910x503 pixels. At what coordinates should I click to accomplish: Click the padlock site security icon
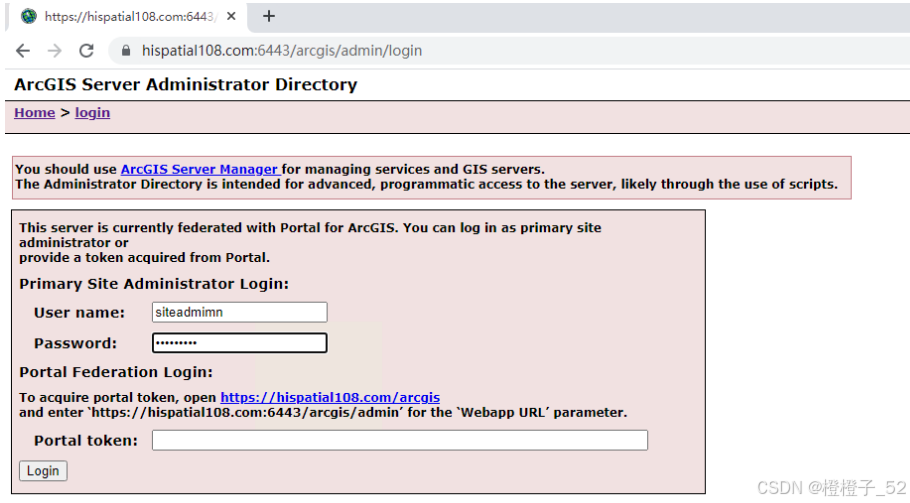pyautogui.click(x=126, y=51)
